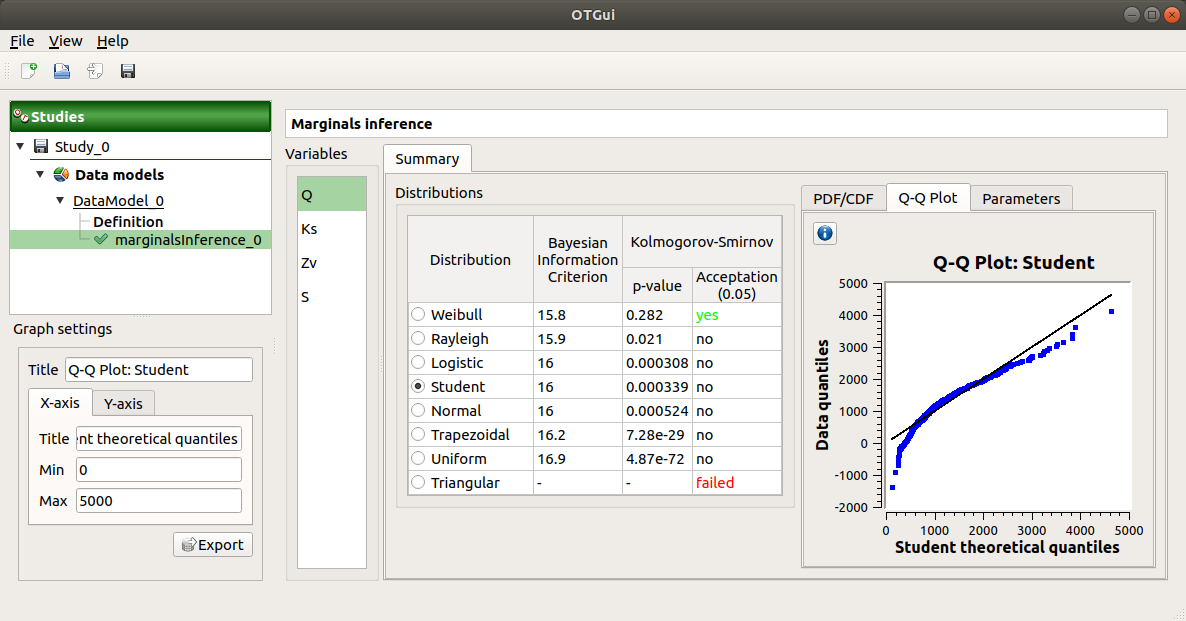Open an existing study via the folder icon

tap(60, 70)
